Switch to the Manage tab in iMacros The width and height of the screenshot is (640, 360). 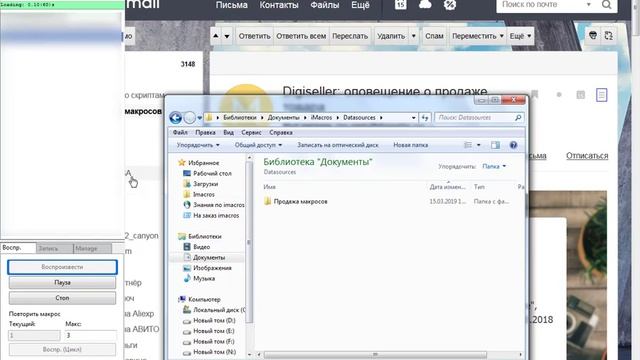92,248
